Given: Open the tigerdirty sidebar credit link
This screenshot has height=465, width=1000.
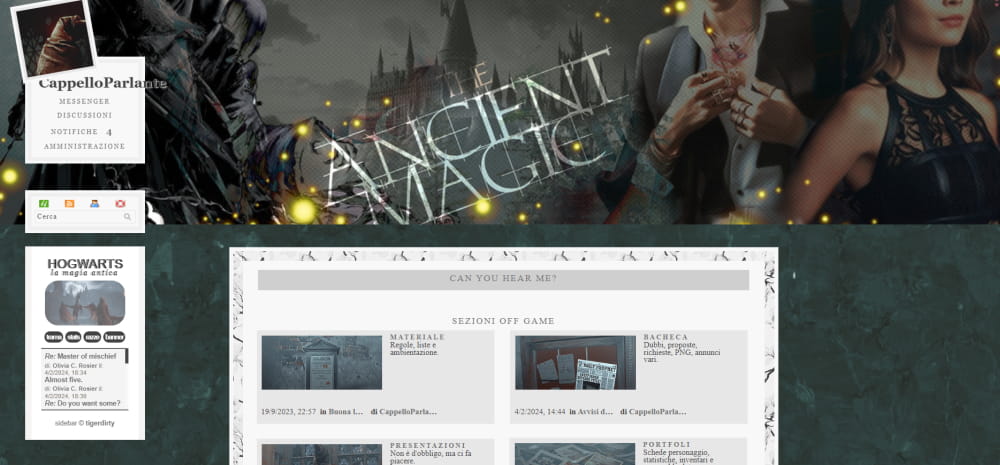Looking at the screenshot, I should (100, 423).
